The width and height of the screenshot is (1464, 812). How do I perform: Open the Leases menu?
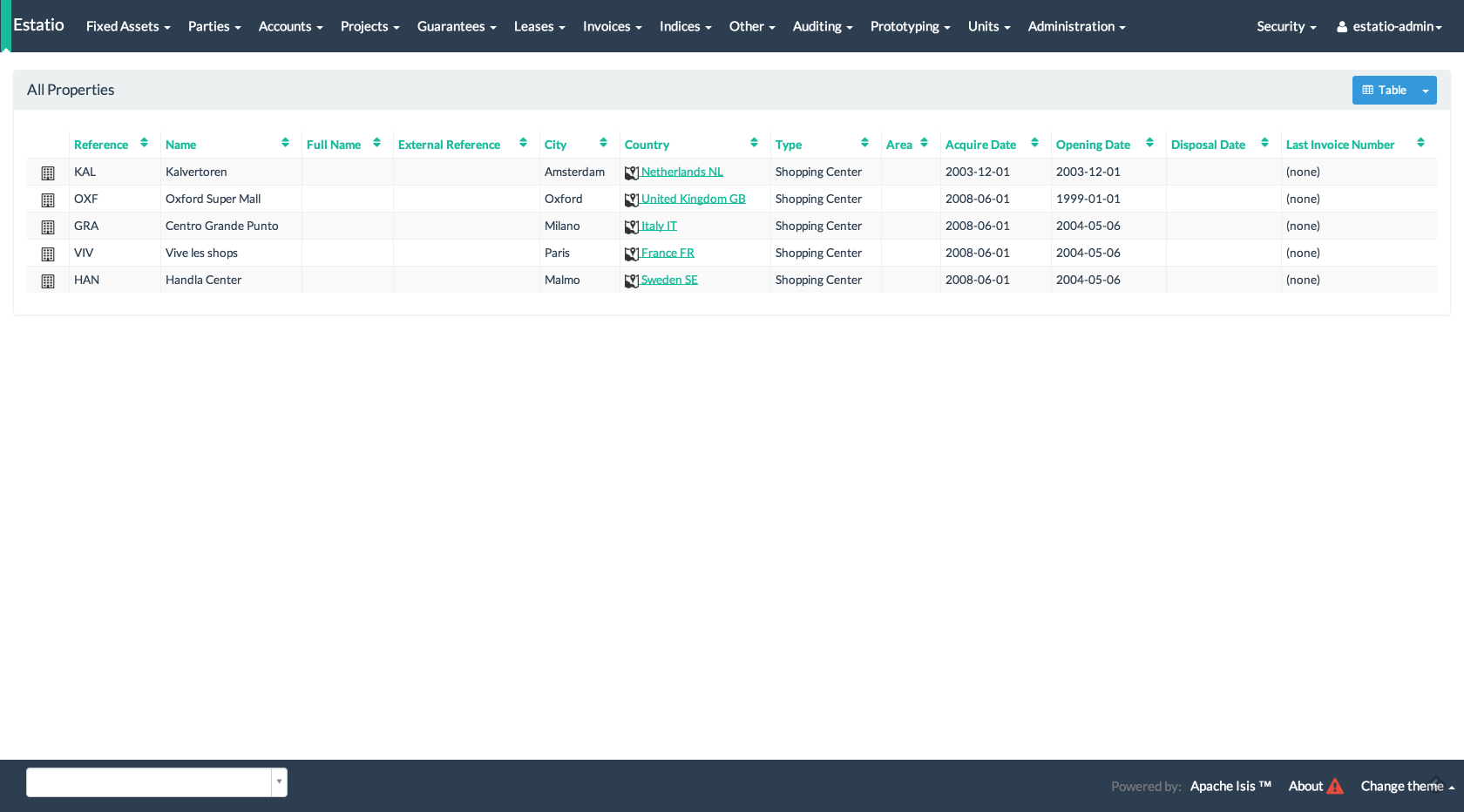pos(539,26)
